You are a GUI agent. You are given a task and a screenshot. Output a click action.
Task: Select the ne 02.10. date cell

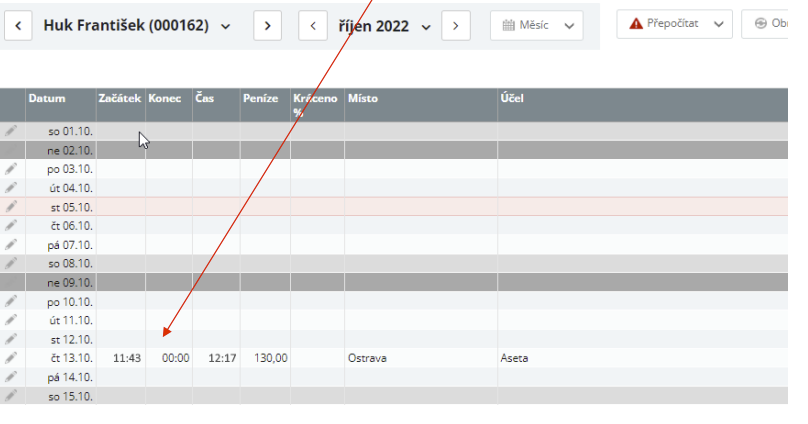click(x=61, y=150)
